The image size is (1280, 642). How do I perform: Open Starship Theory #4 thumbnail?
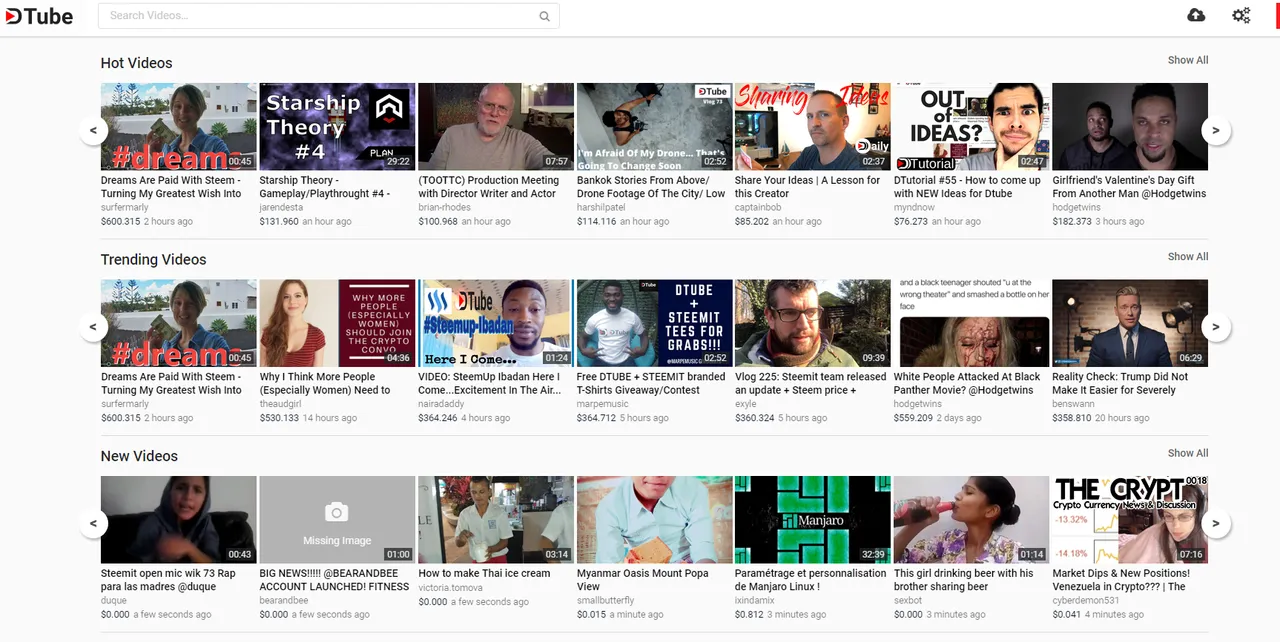[x=337, y=127]
